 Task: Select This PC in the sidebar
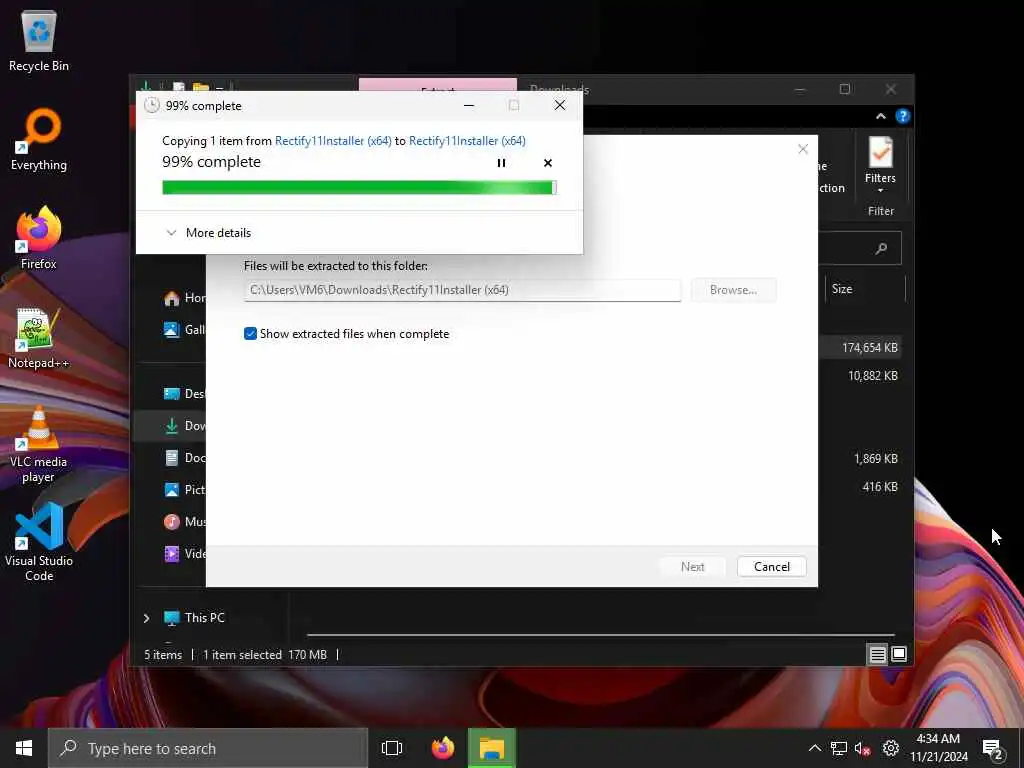pyautogui.click(x=194, y=618)
